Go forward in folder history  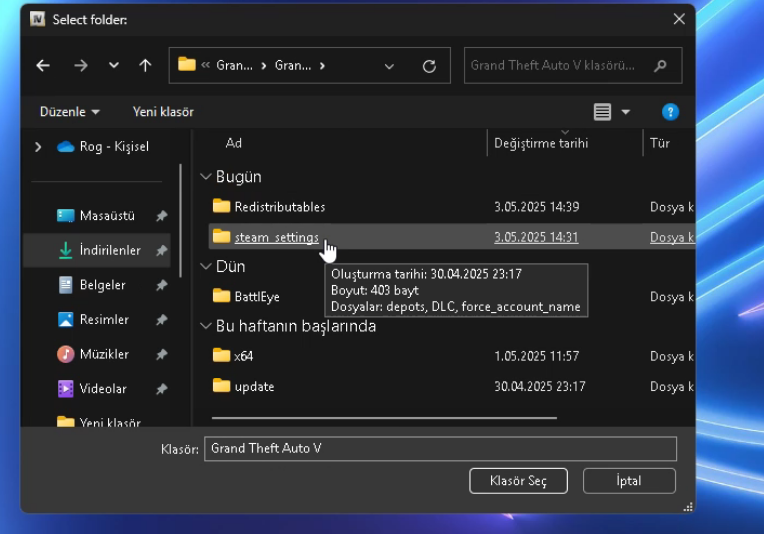point(81,65)
